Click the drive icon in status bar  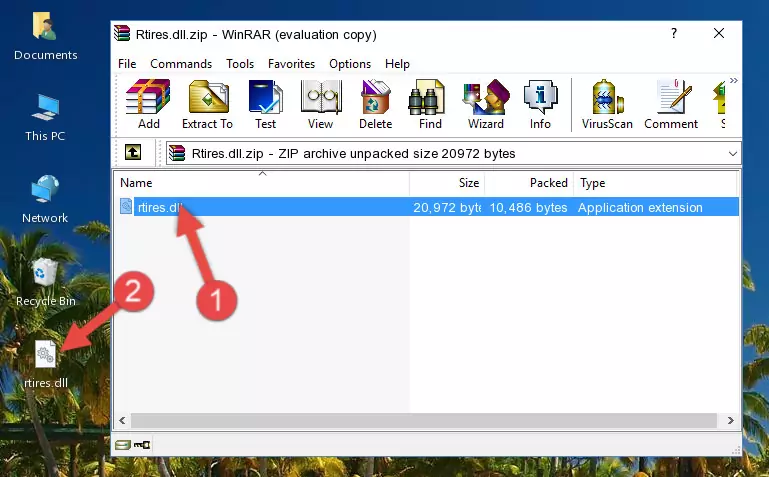click(122, 445)
